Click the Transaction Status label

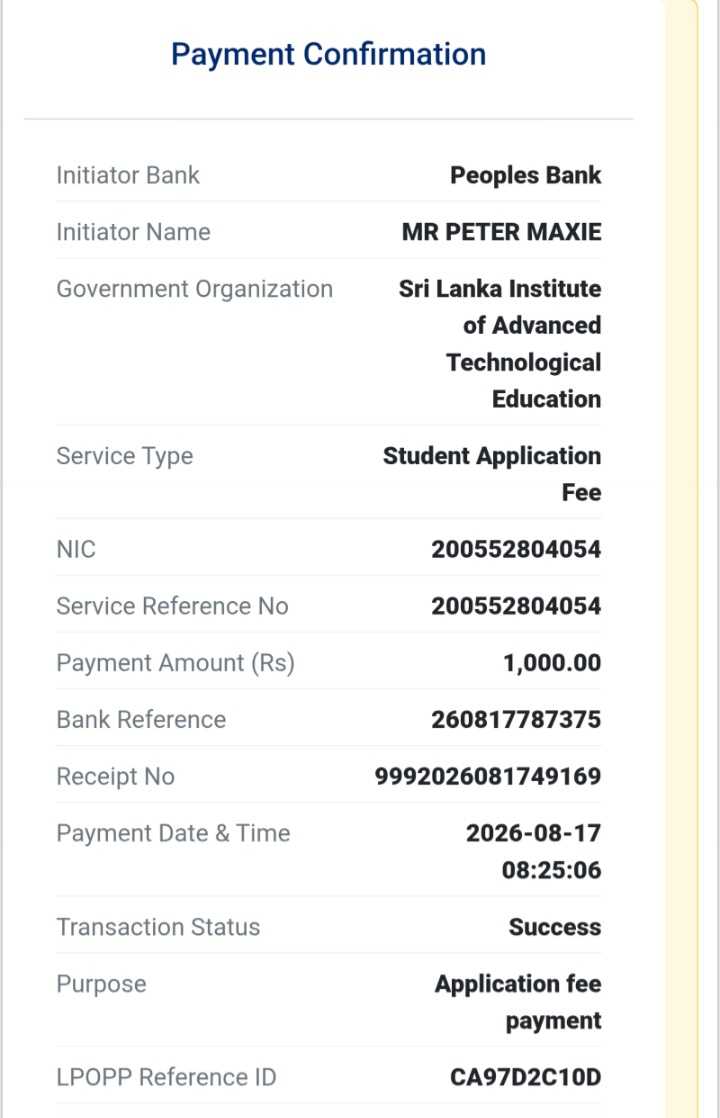[x=158, y=927]
